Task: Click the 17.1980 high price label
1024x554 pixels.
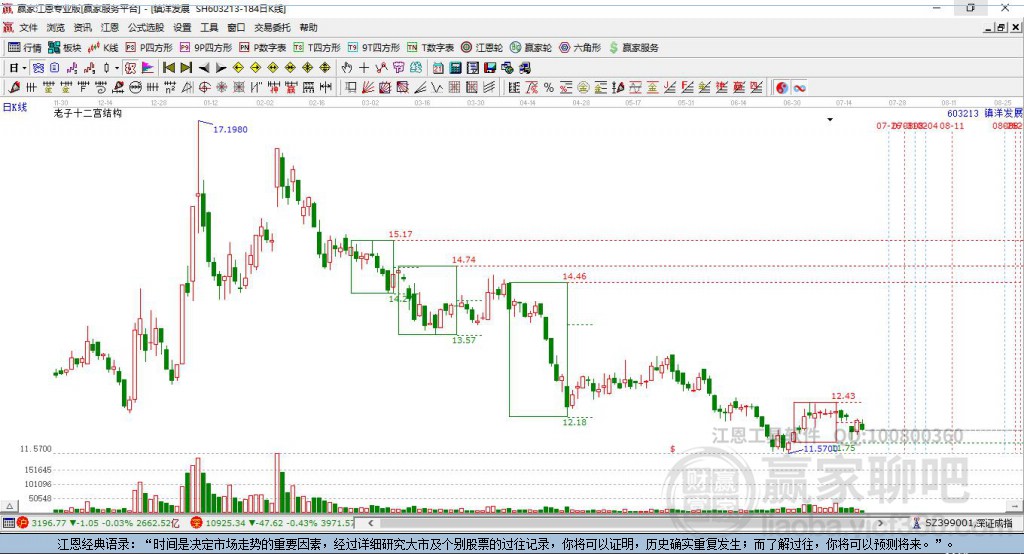Action: (x=231, y=129)
